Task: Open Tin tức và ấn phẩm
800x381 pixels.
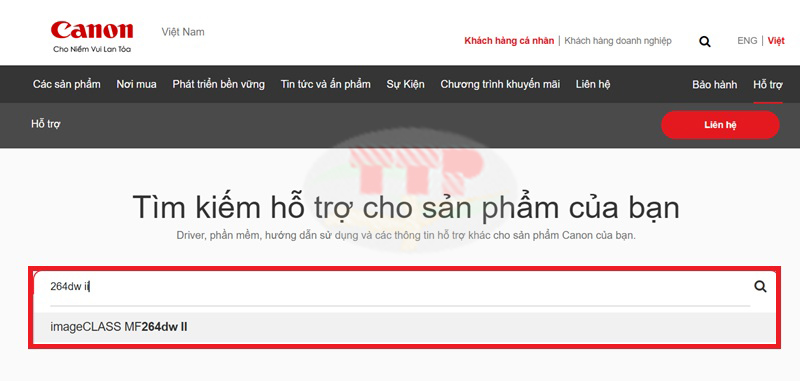Action: (x=326, y=84)
